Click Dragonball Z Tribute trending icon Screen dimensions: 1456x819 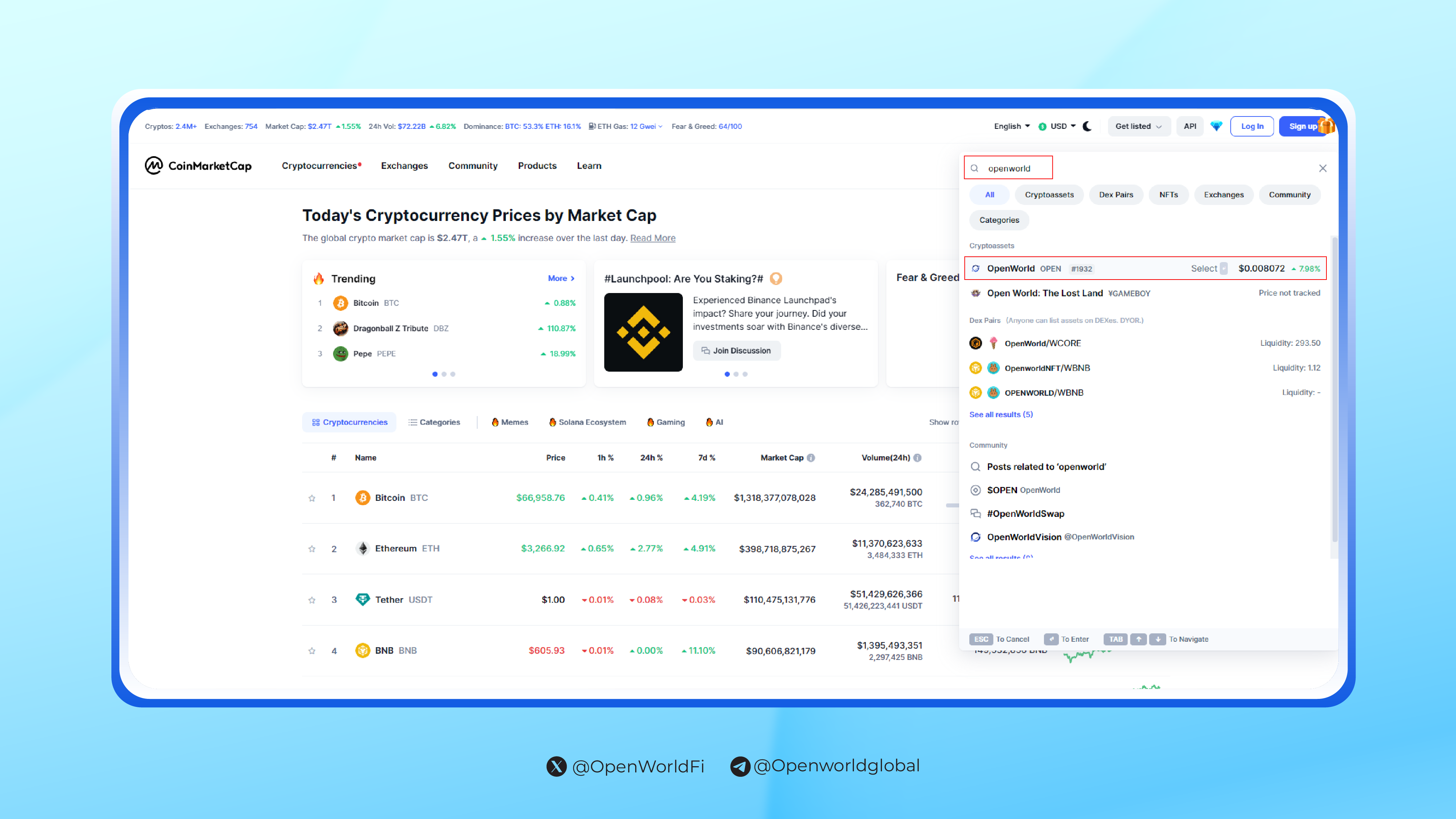[340, 328]
